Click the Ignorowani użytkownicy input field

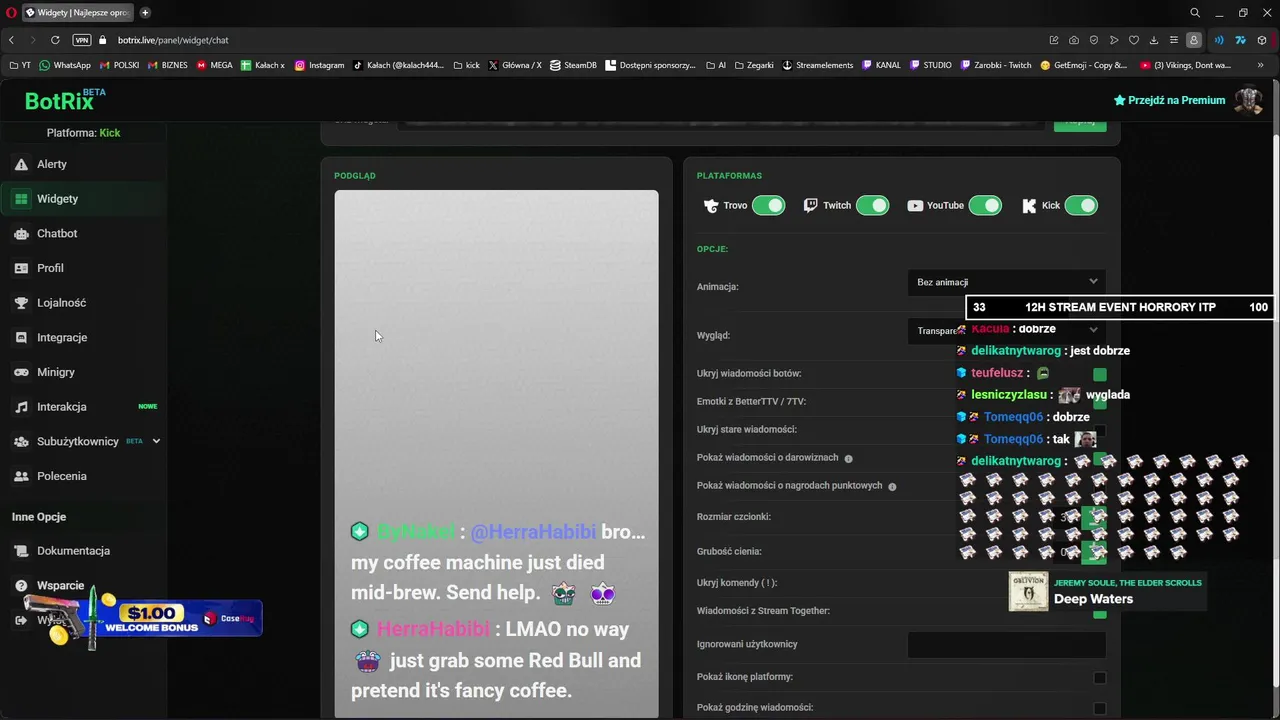[x=1007, y=645]
